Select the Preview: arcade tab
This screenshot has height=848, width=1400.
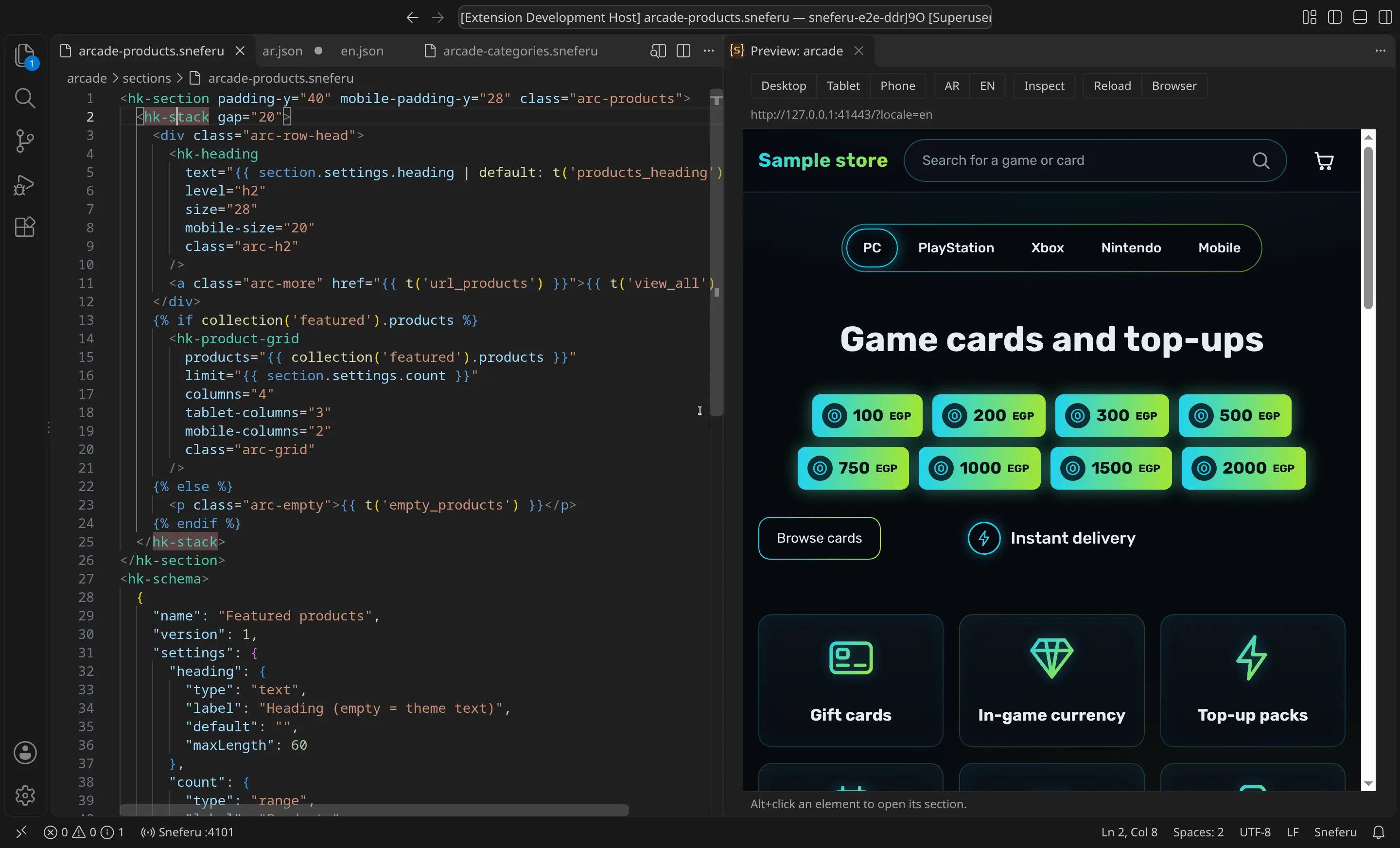(x=797, y=51)
